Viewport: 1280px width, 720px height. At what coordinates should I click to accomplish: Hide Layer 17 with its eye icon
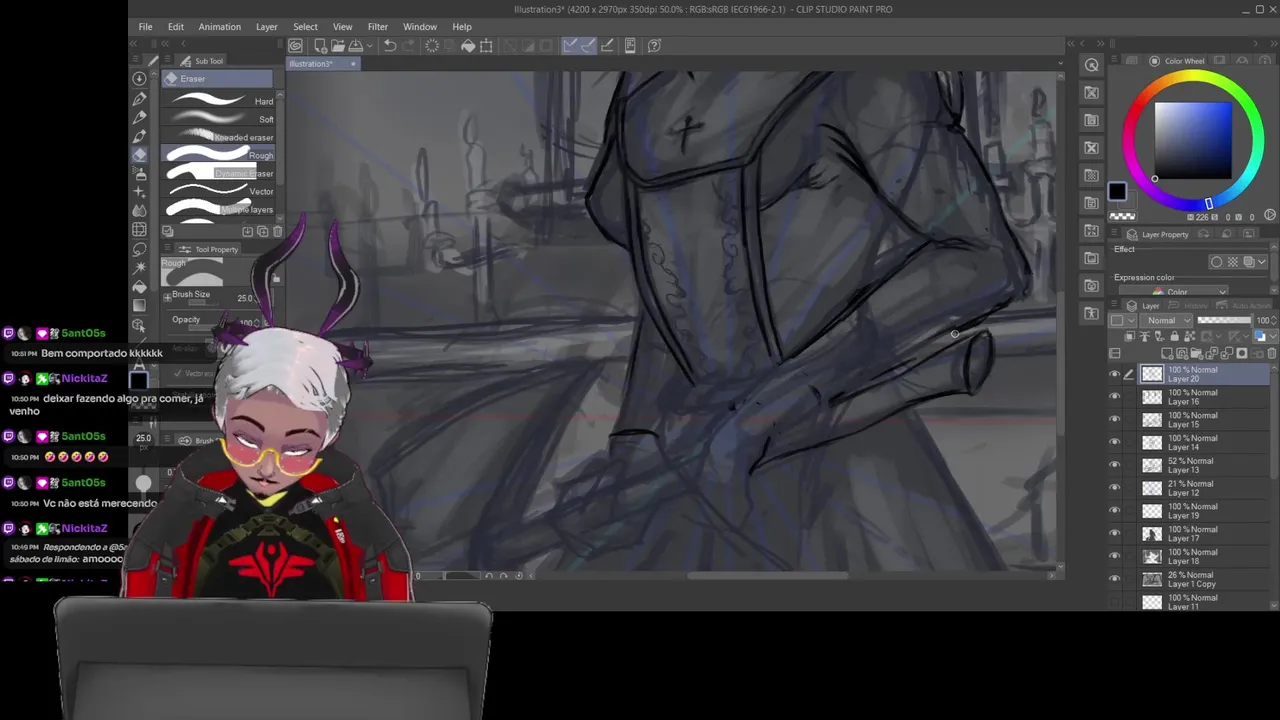click(1115, 534)
